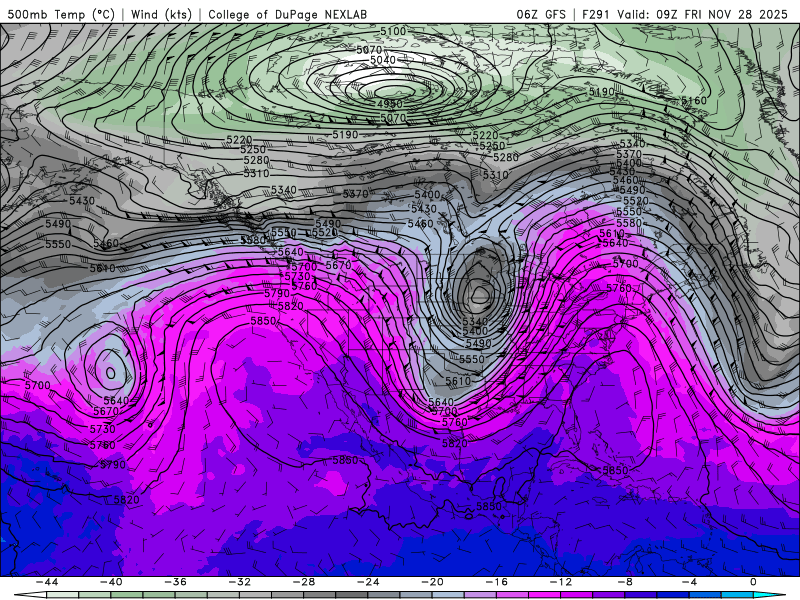Click the -28 color scale label
Viewport: 800px width, 600px height.
(x=304, y=582)
